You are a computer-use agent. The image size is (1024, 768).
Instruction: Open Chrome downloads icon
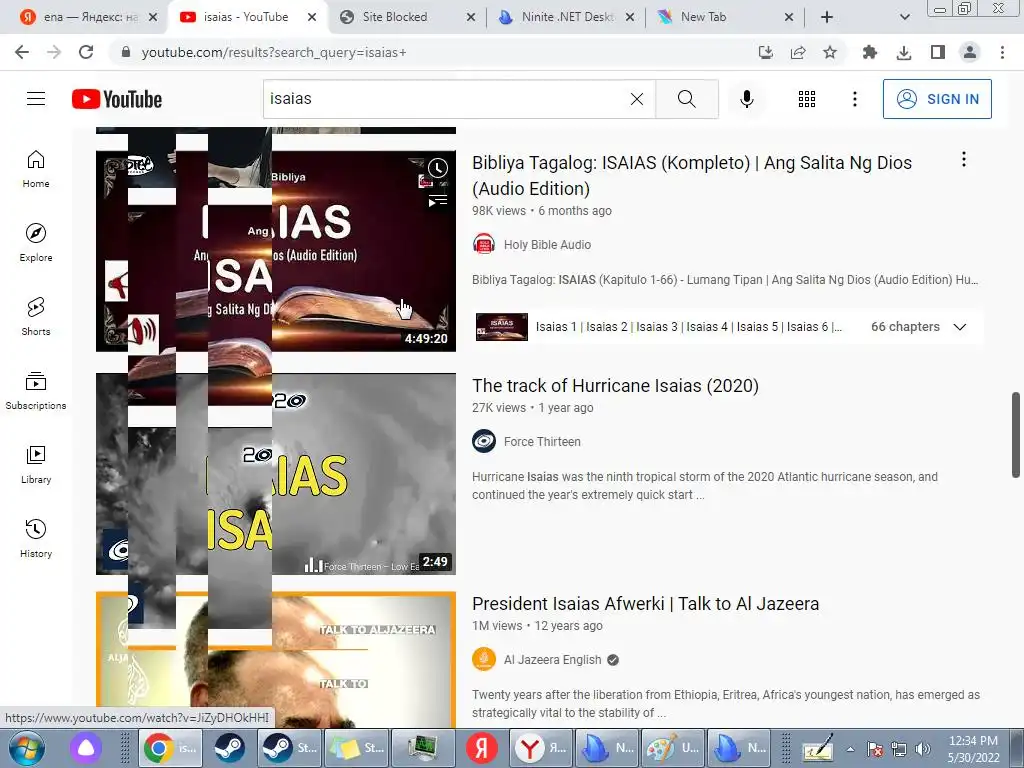pos(904,52)
